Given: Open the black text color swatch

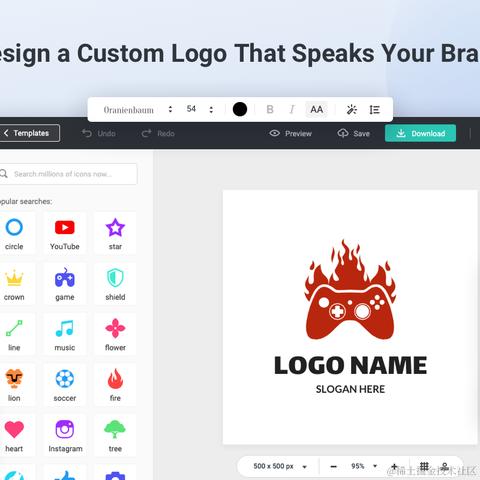Looking at the screenshot, I should [240, 109].
